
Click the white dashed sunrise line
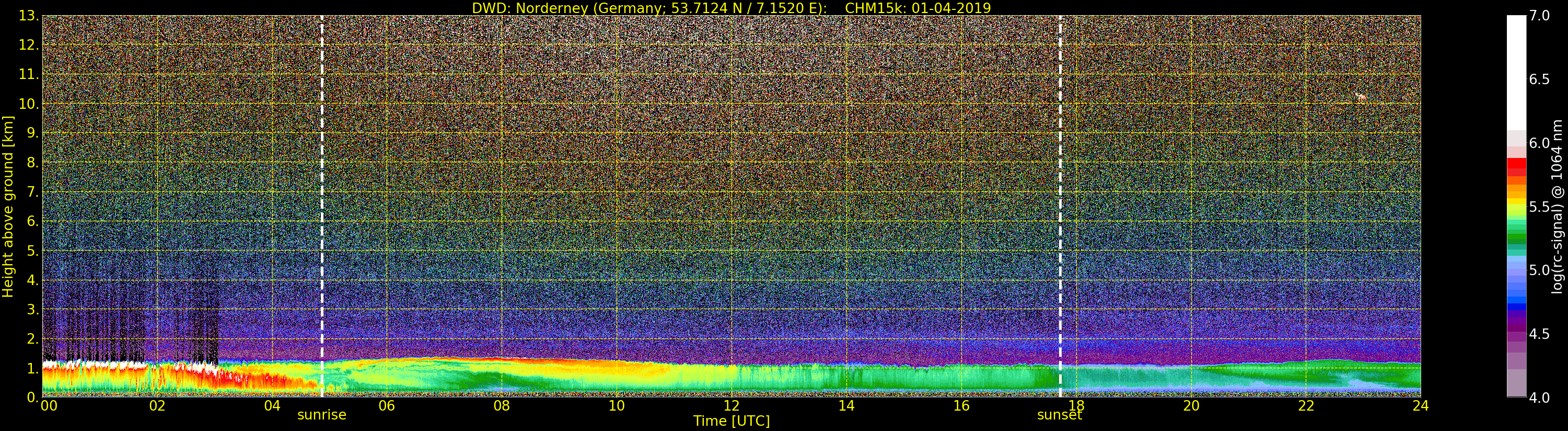[x=321, y=206]
